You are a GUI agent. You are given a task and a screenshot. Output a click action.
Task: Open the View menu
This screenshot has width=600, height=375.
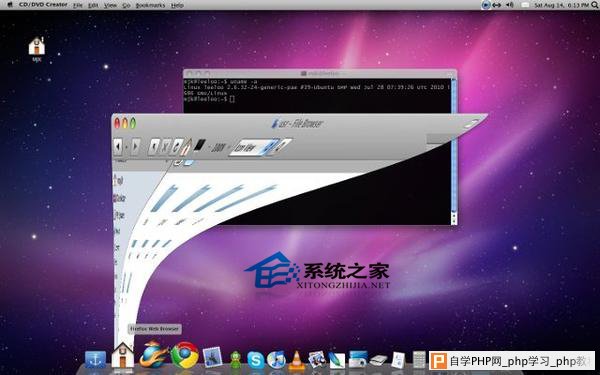click(x=110, y=5)
